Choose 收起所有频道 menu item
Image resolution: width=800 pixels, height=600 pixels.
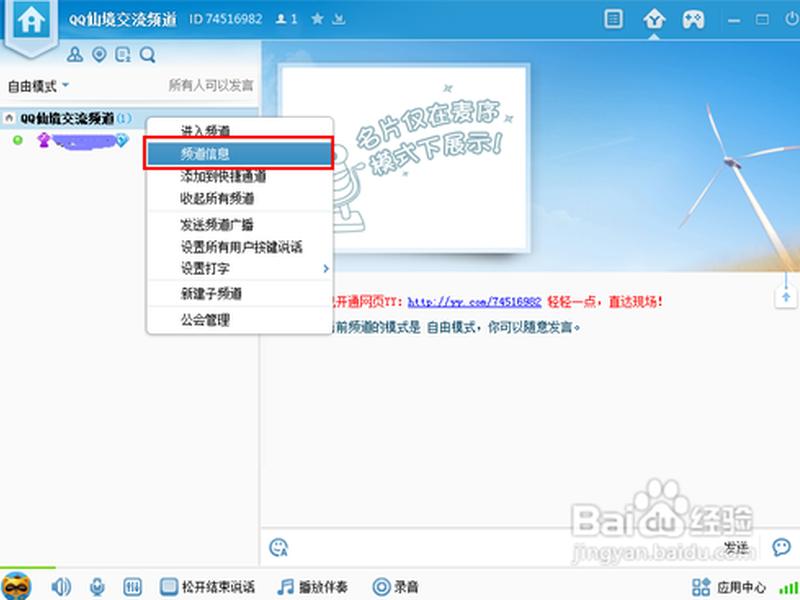240,198
